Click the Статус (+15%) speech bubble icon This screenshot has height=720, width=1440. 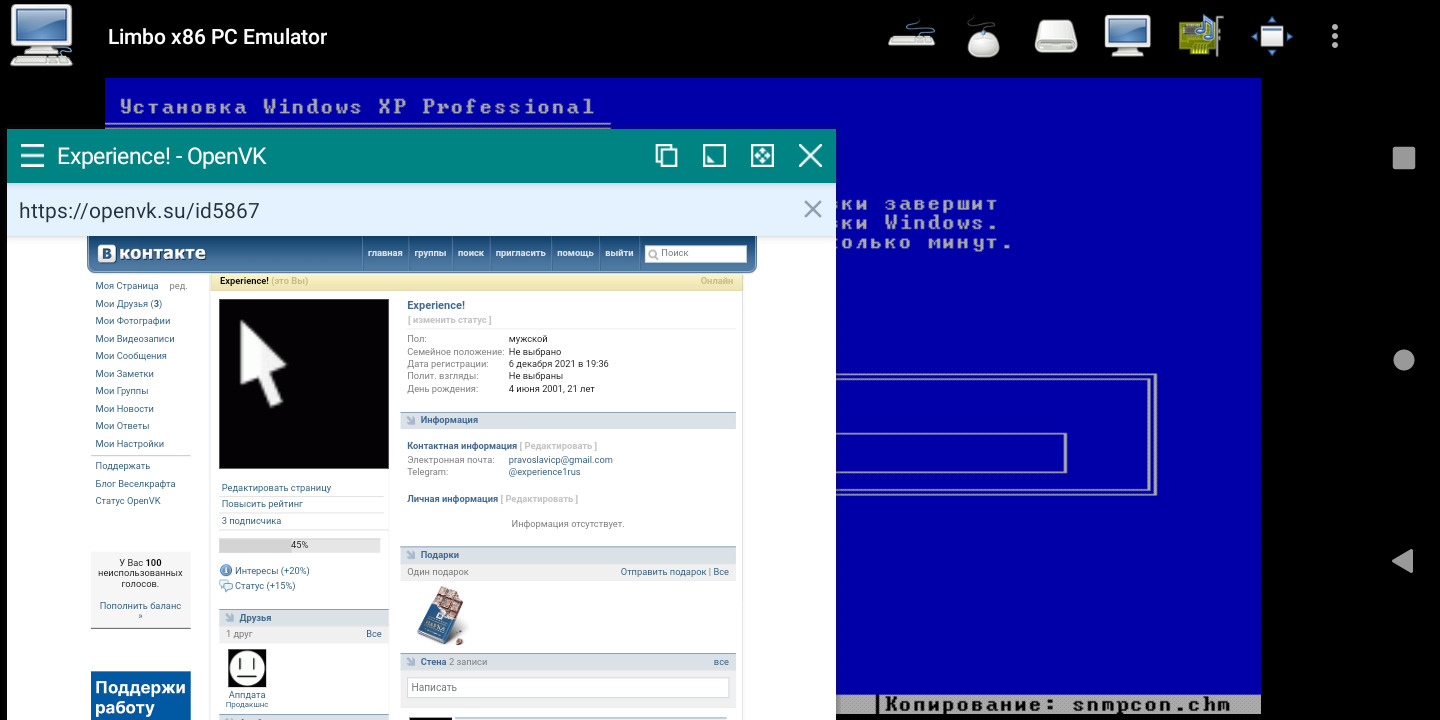225,586
